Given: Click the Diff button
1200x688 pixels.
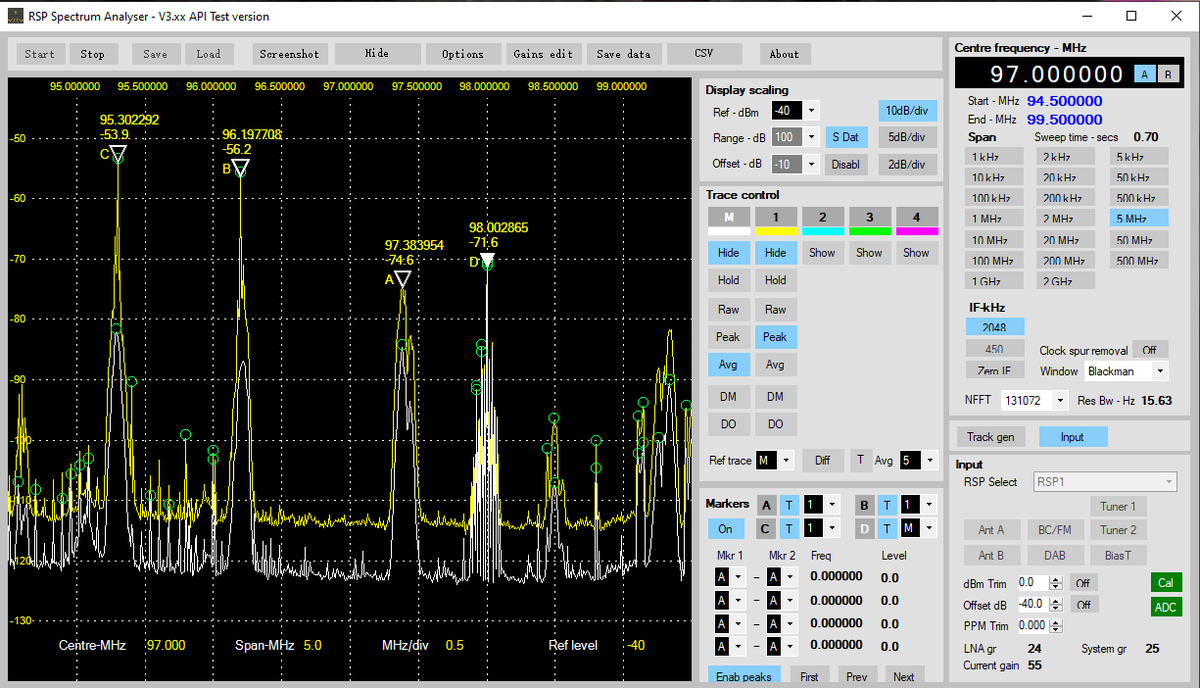Looking at the screenshot, I should click(x=822, y=460).
